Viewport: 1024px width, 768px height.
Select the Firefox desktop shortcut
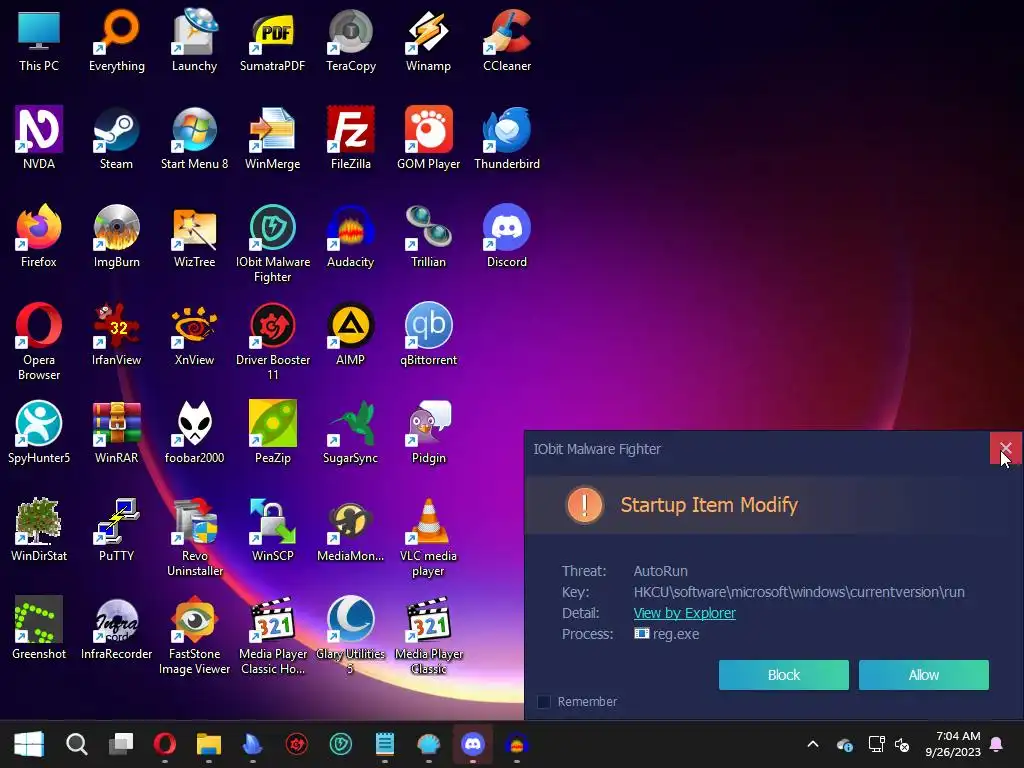[39, 236]
